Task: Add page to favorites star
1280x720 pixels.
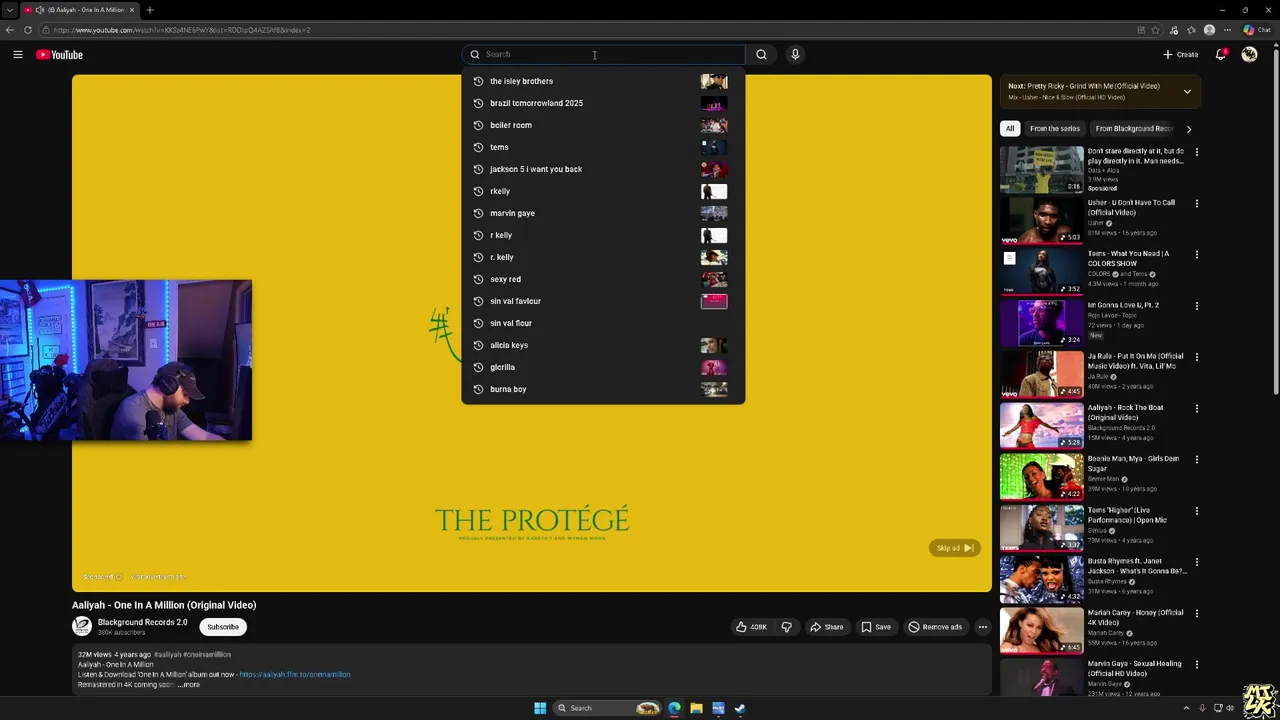Action: tap(1156, 30)
